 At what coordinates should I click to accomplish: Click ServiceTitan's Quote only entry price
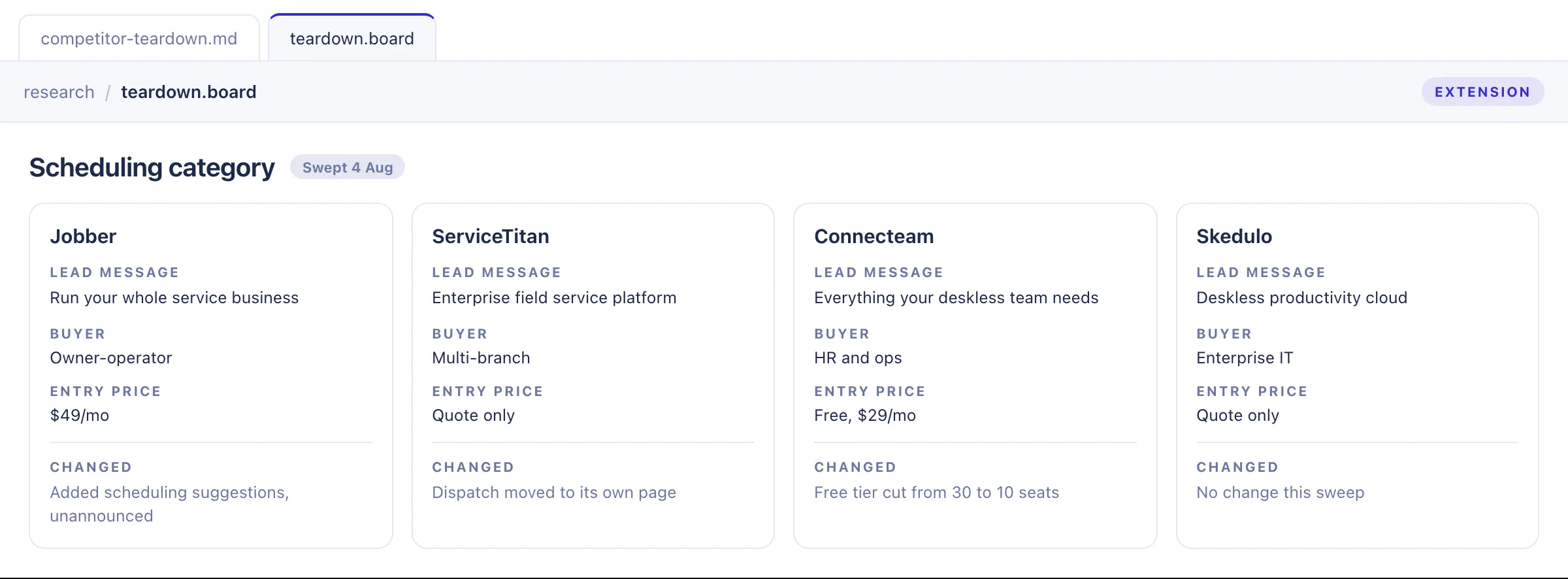474,416
